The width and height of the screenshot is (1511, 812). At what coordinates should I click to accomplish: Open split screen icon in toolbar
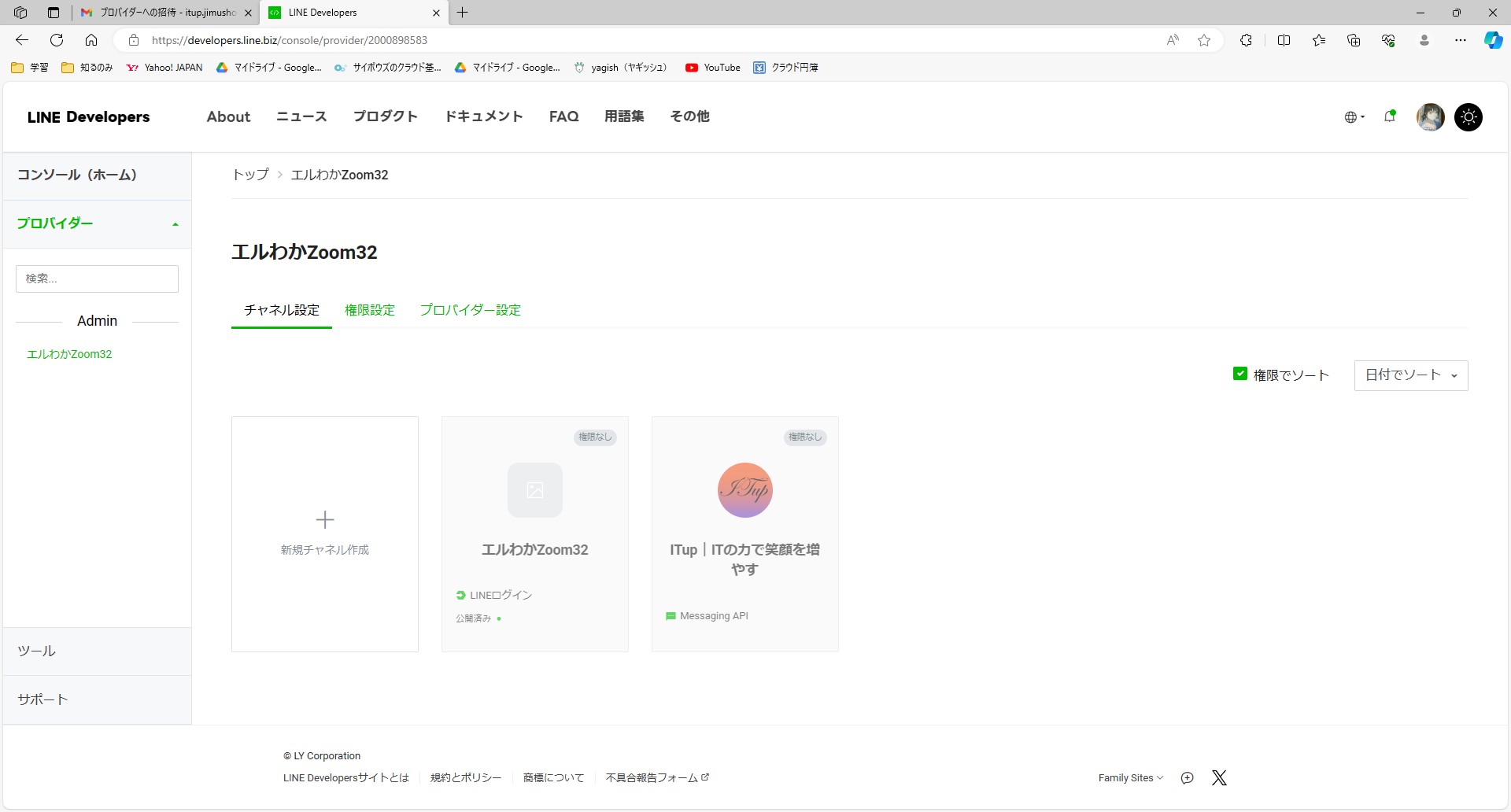coord(1284,40)
